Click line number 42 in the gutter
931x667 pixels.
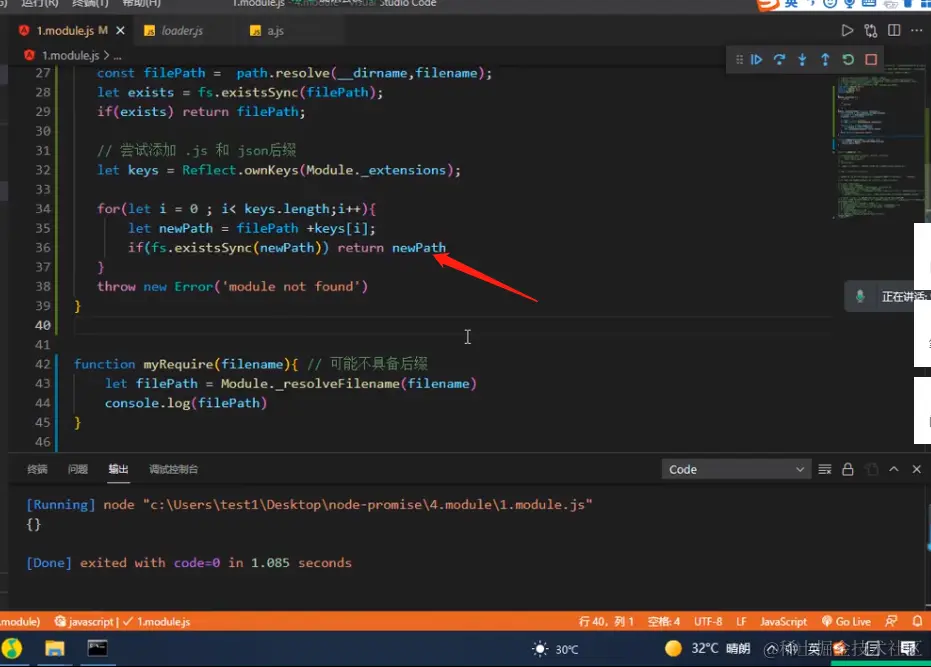point(43,364)
